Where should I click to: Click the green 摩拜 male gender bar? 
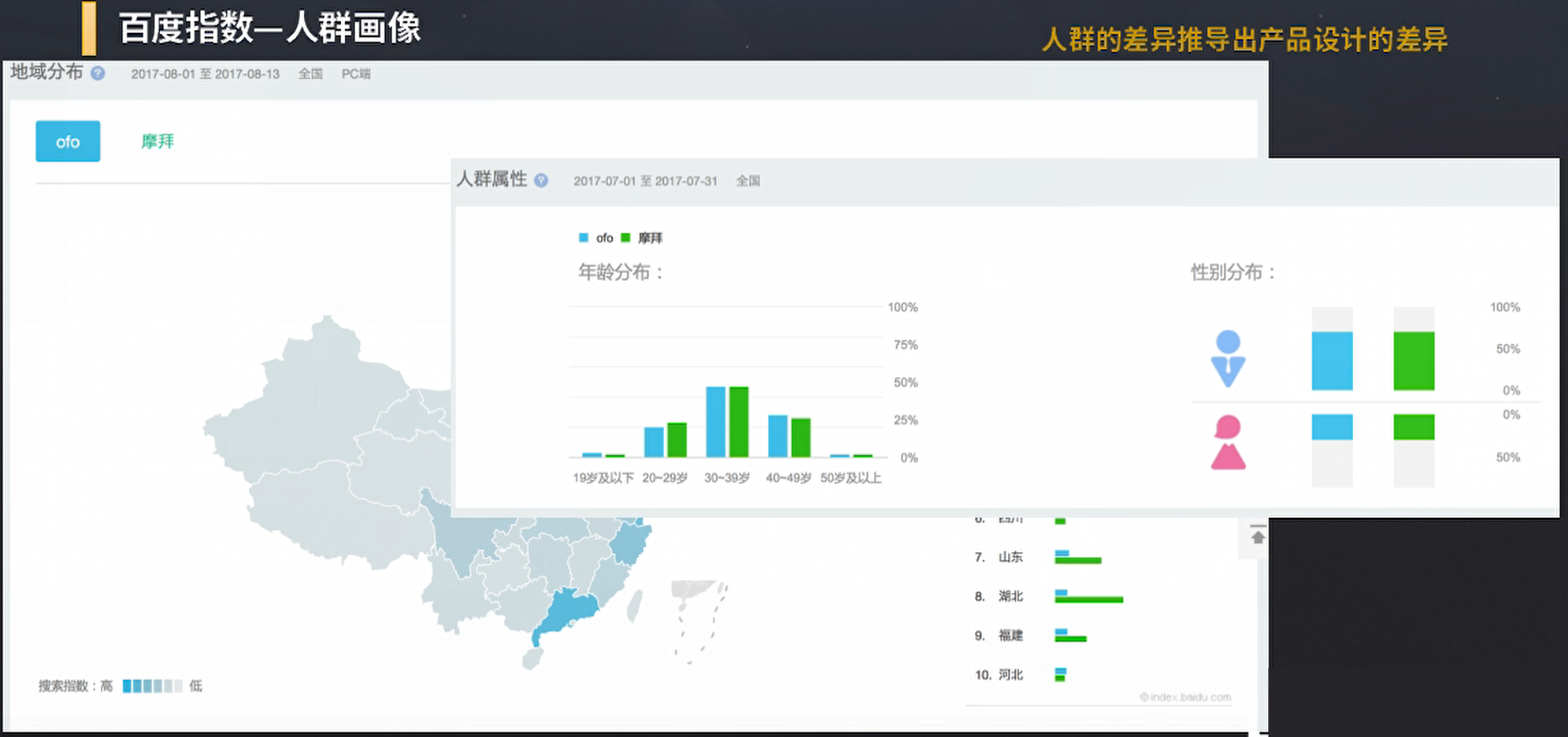click(1414, 361)
